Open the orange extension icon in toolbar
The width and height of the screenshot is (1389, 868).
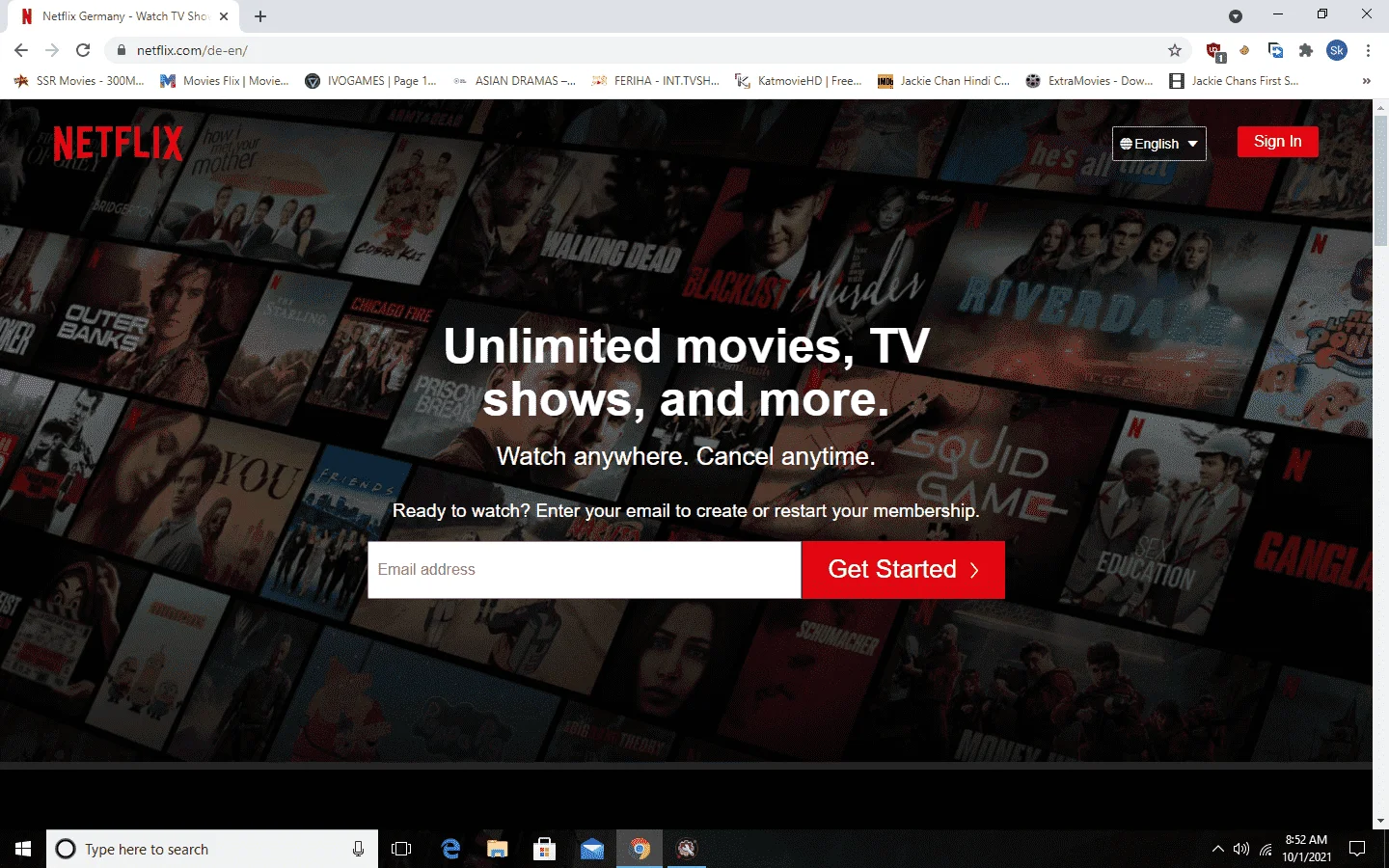coord(1244,50)
